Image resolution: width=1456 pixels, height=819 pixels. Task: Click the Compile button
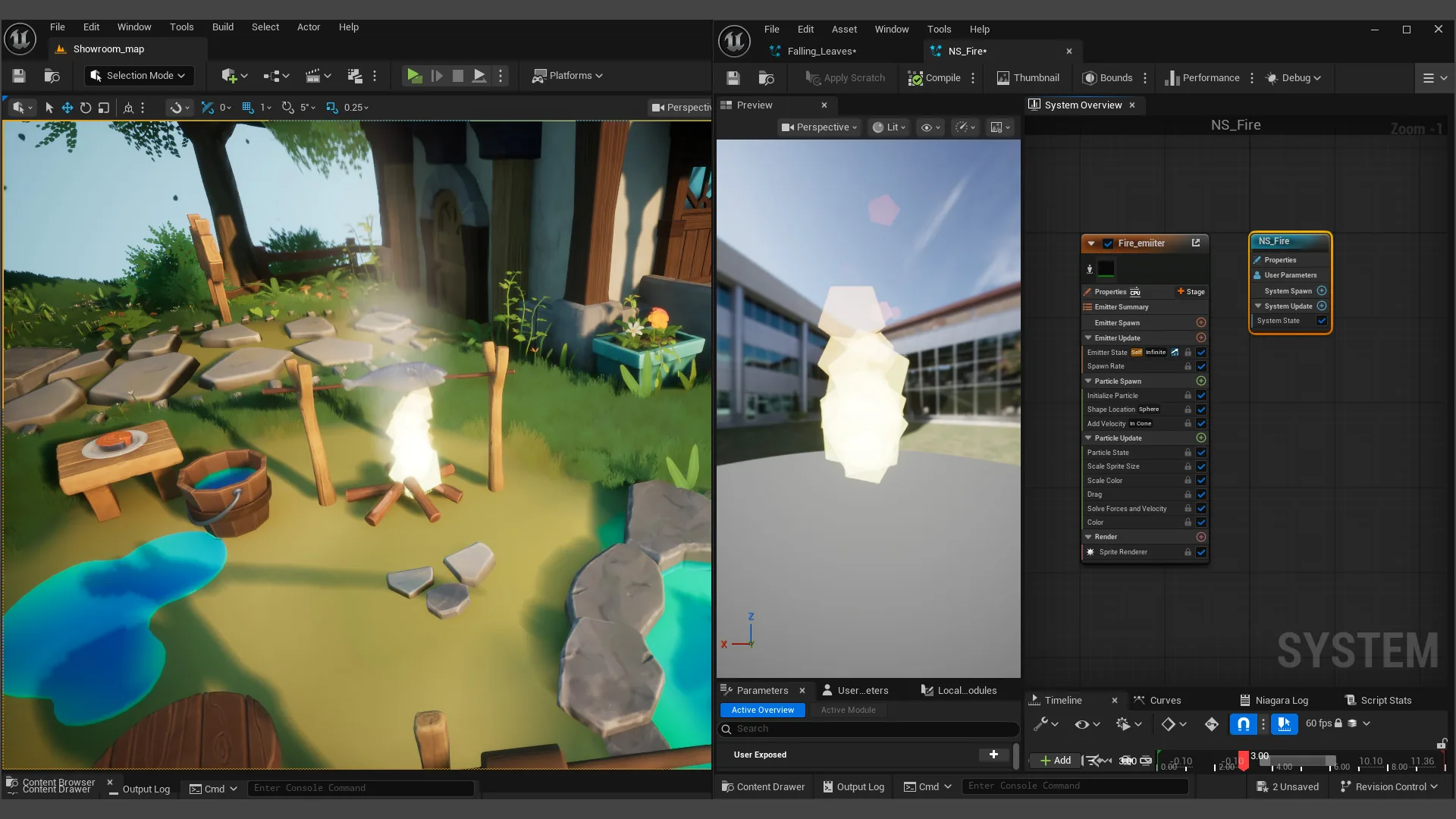(935, 78)
